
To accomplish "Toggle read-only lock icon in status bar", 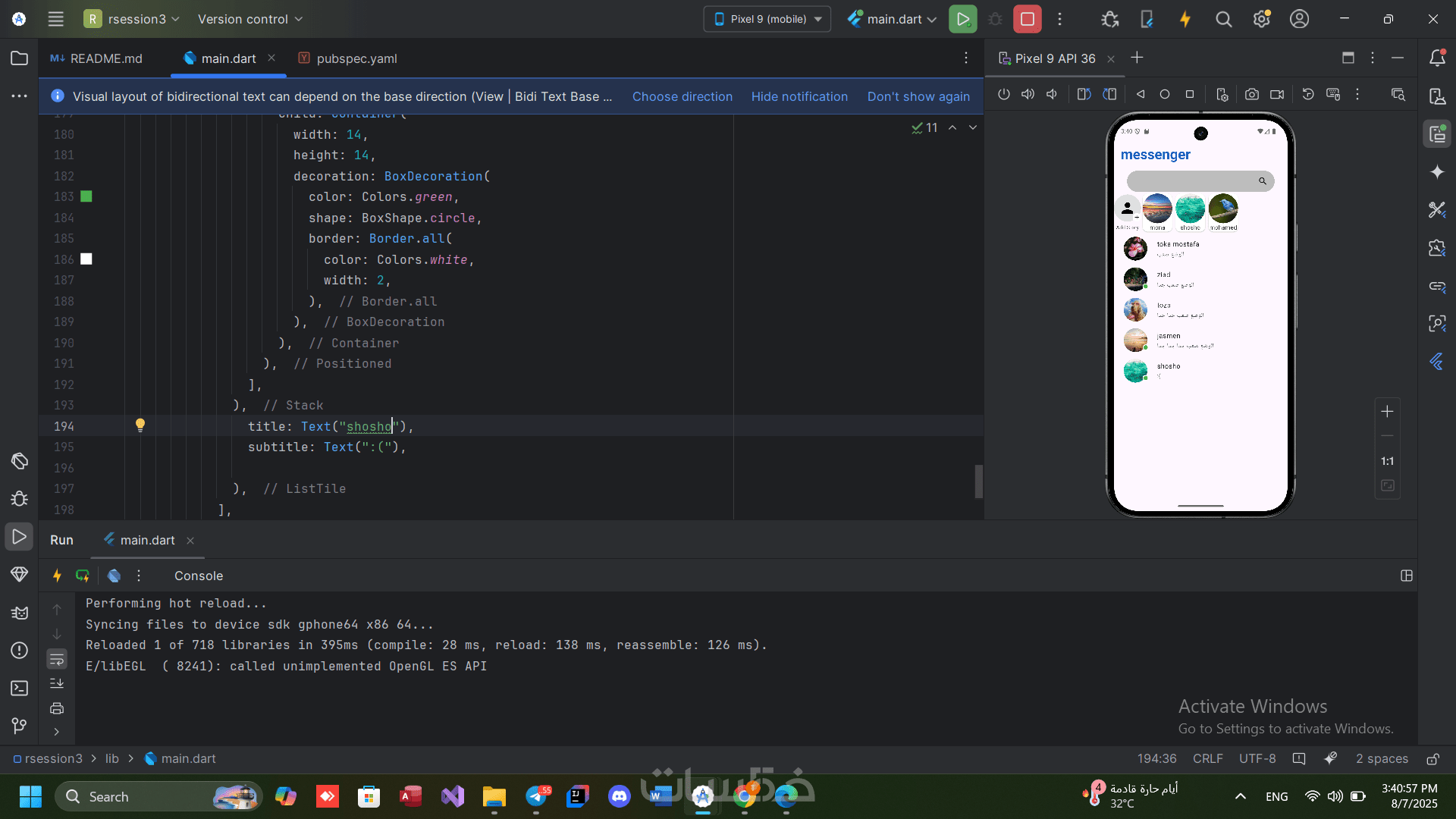I will click(x=1432, y=759).
